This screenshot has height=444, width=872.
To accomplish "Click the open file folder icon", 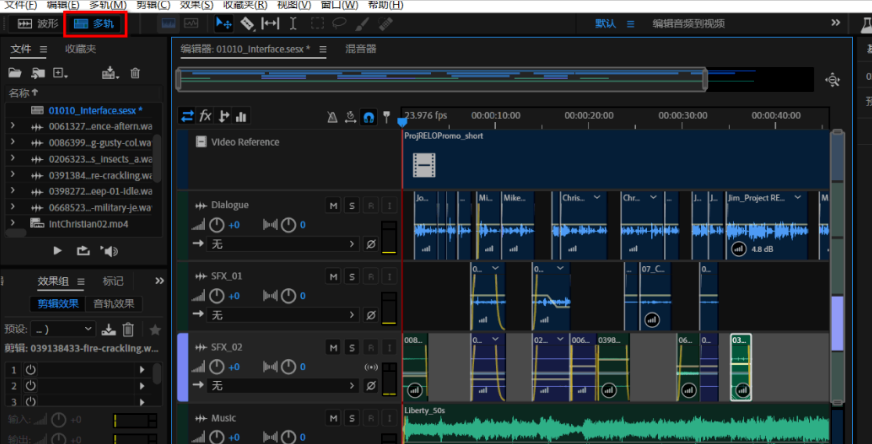I will click(15, 73).
